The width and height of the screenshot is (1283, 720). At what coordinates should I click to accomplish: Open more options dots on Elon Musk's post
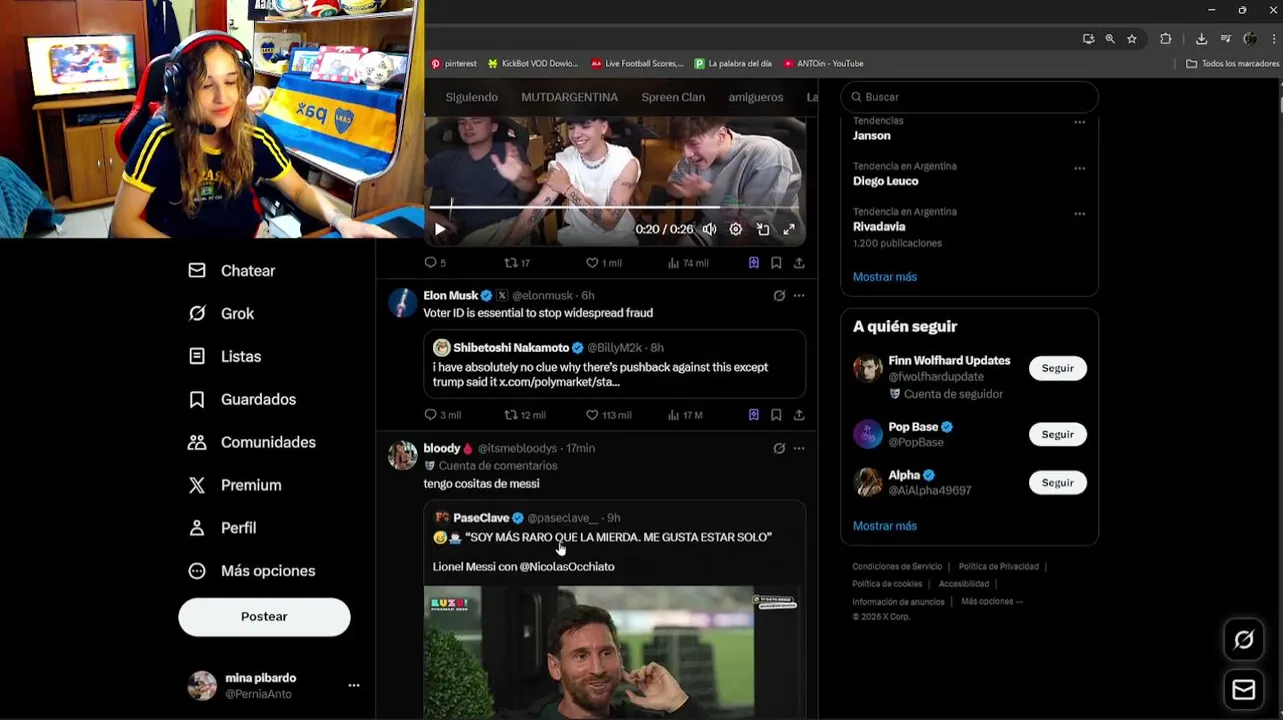(x=799, y=296)
